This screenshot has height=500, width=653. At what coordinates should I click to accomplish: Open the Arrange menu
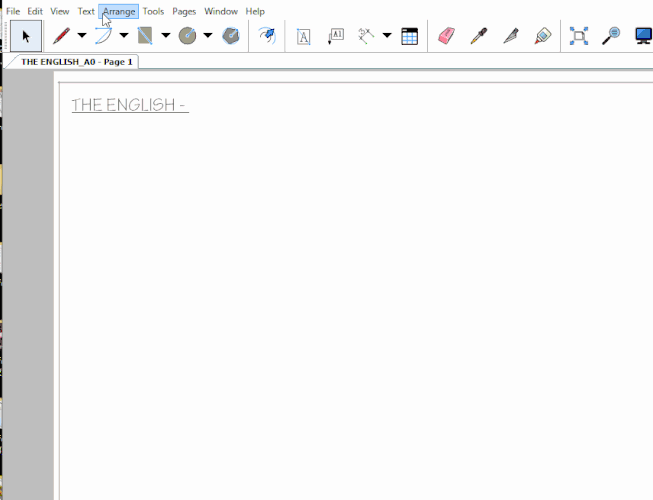119,11
